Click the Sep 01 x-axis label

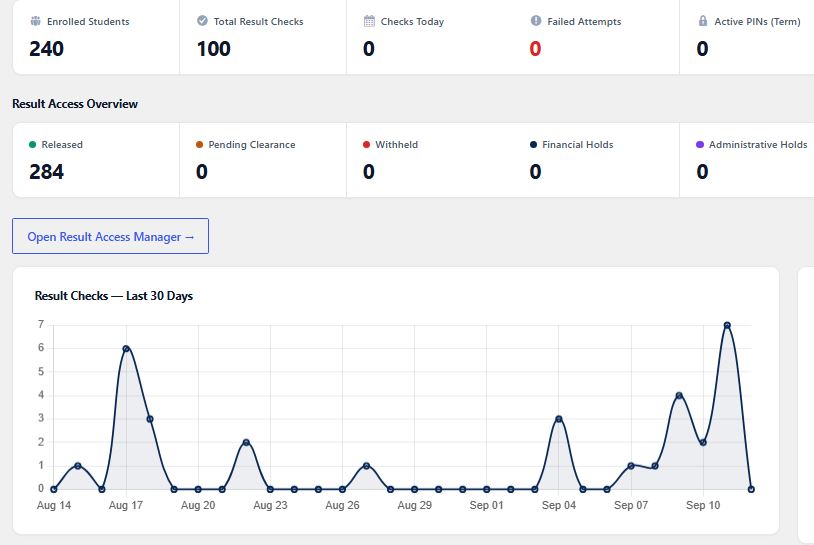(486, 505)
